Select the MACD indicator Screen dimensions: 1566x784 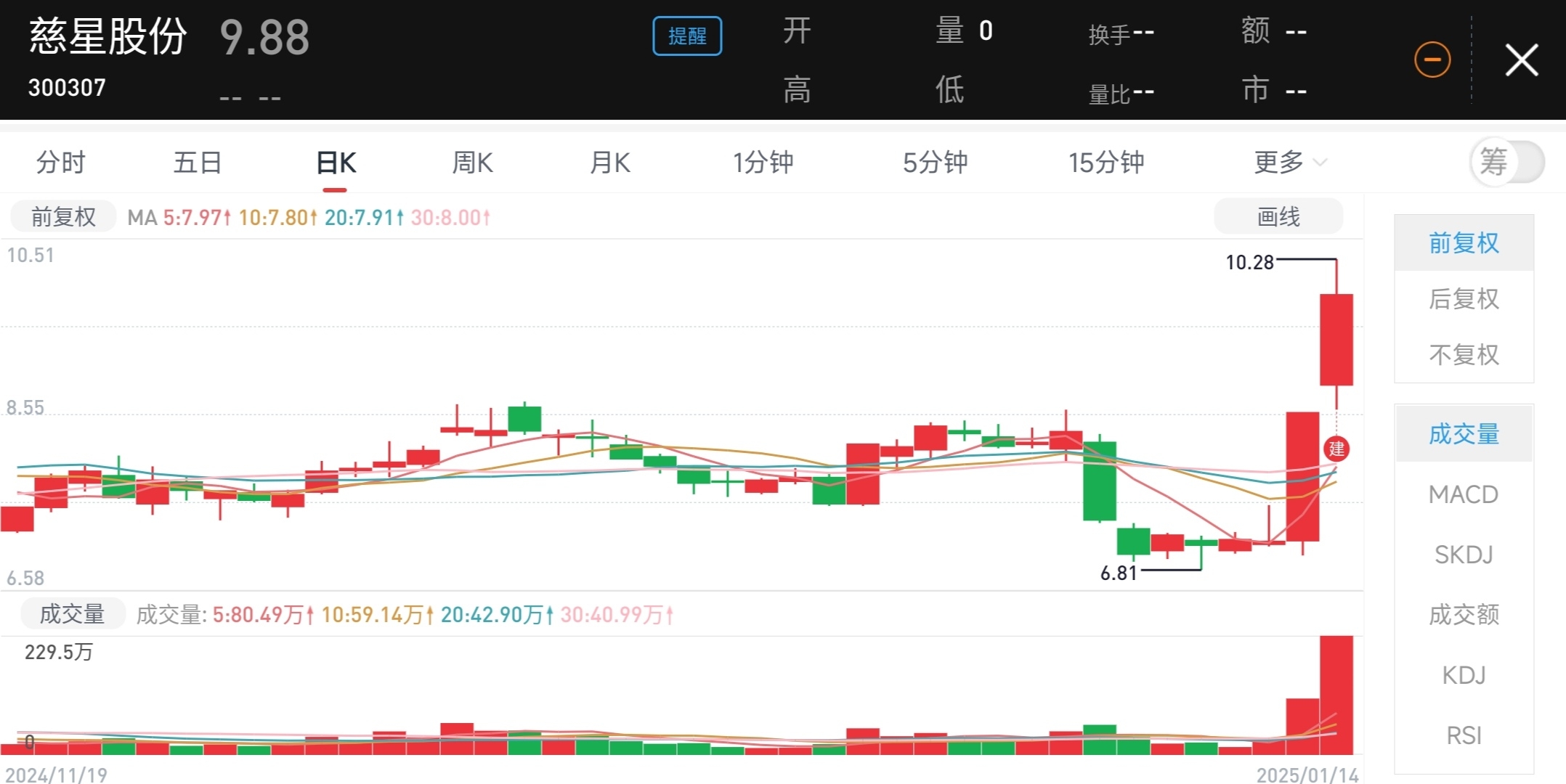[1464, 494]
